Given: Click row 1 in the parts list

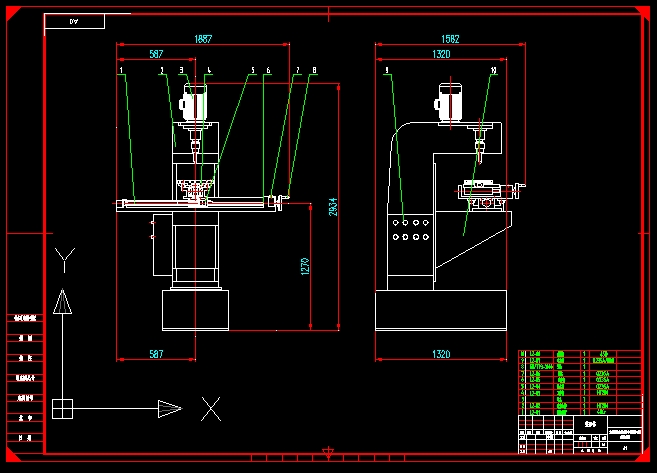Looking at the screenshot, I should click(x=580, y=412).
